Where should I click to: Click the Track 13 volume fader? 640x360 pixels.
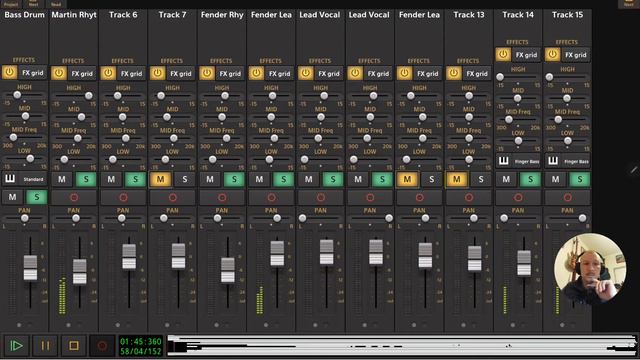[474, 259]
